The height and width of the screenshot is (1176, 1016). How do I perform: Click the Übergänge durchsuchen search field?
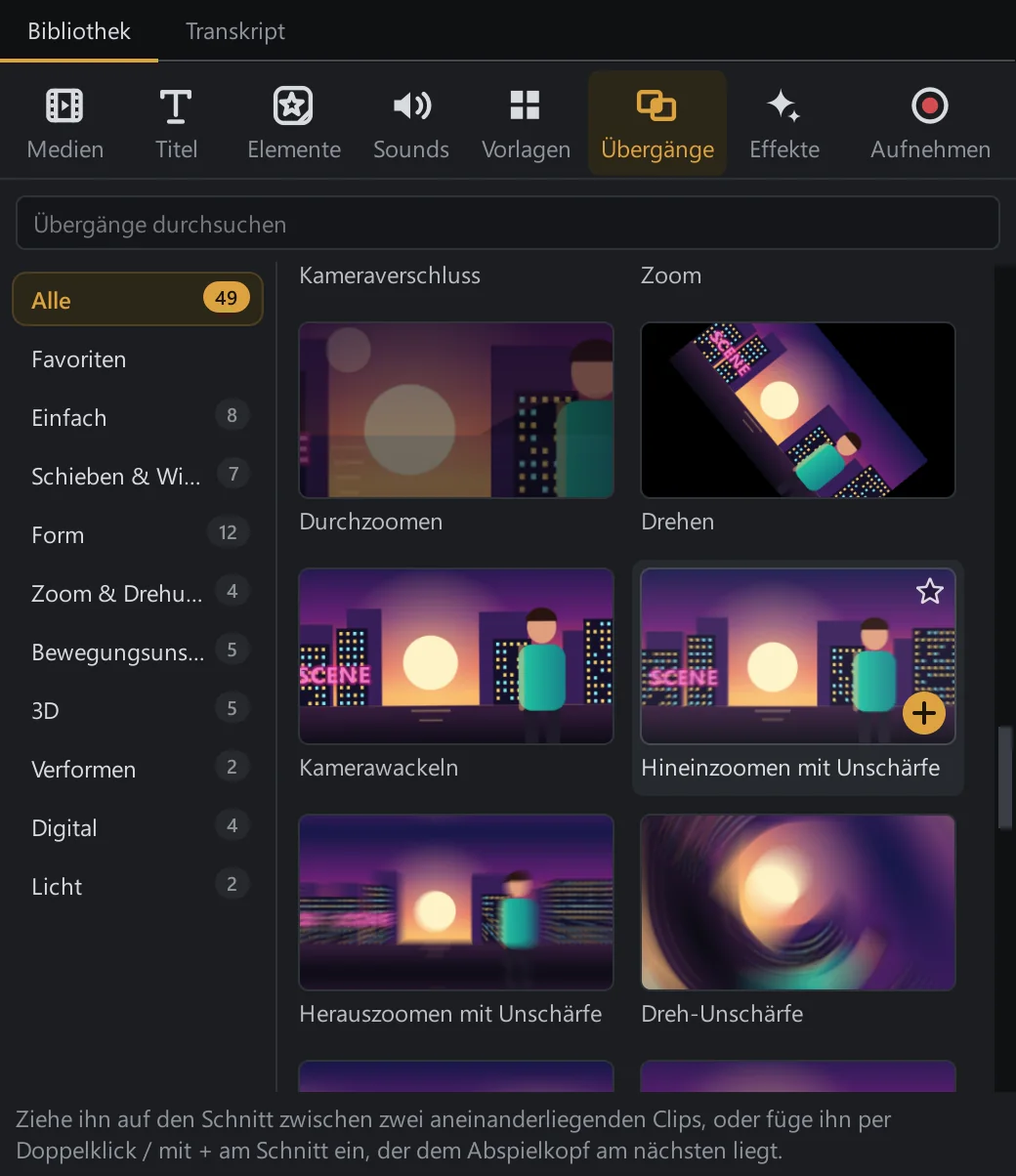pyautogui.click(x=508, y=224)
